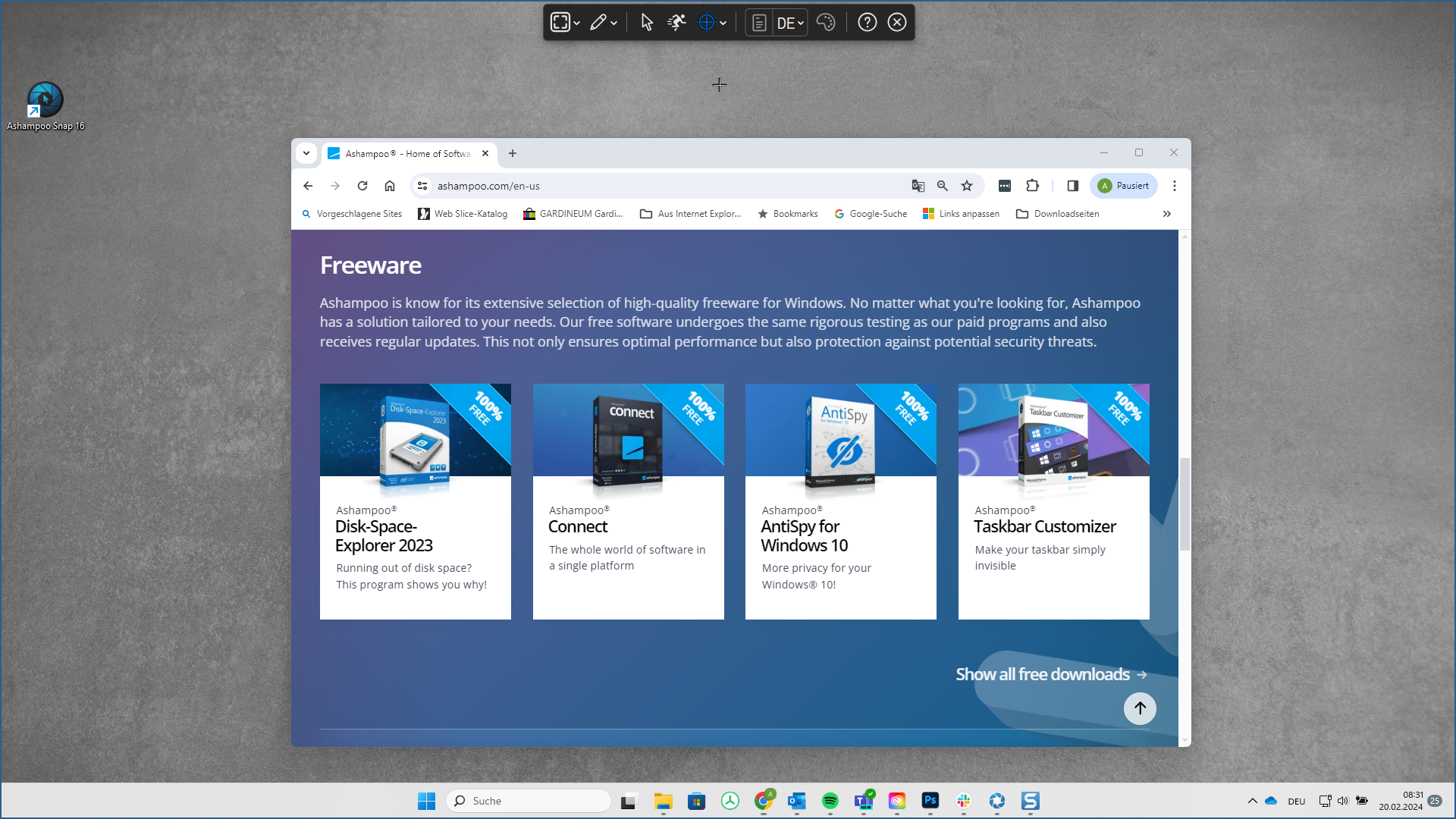This screenshot has width=1456, height=819.
Task: Open Links anpassen bookmark
Action: point(961,214)
